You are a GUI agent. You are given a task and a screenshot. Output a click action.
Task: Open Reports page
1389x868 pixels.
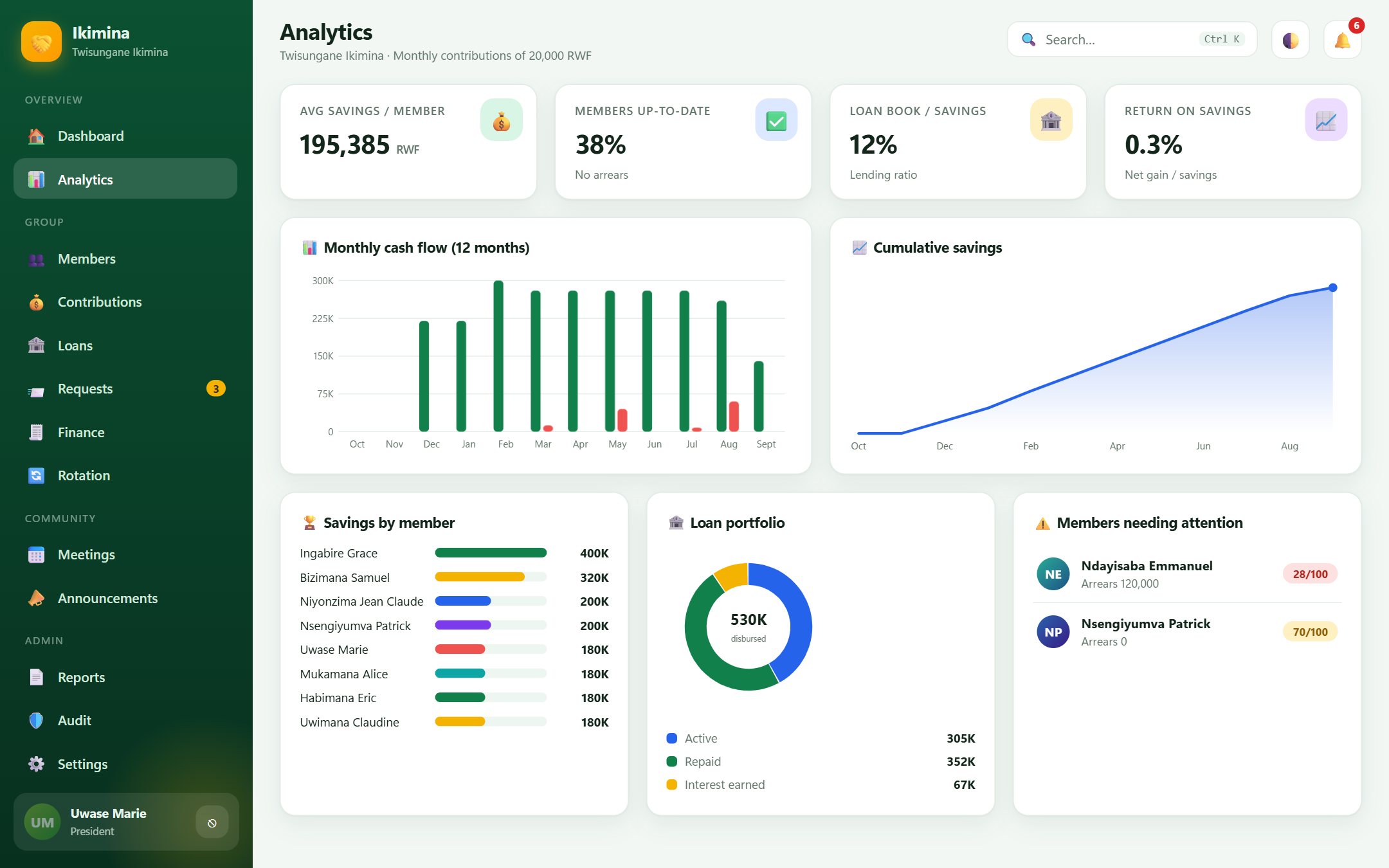tap(125, 677)
